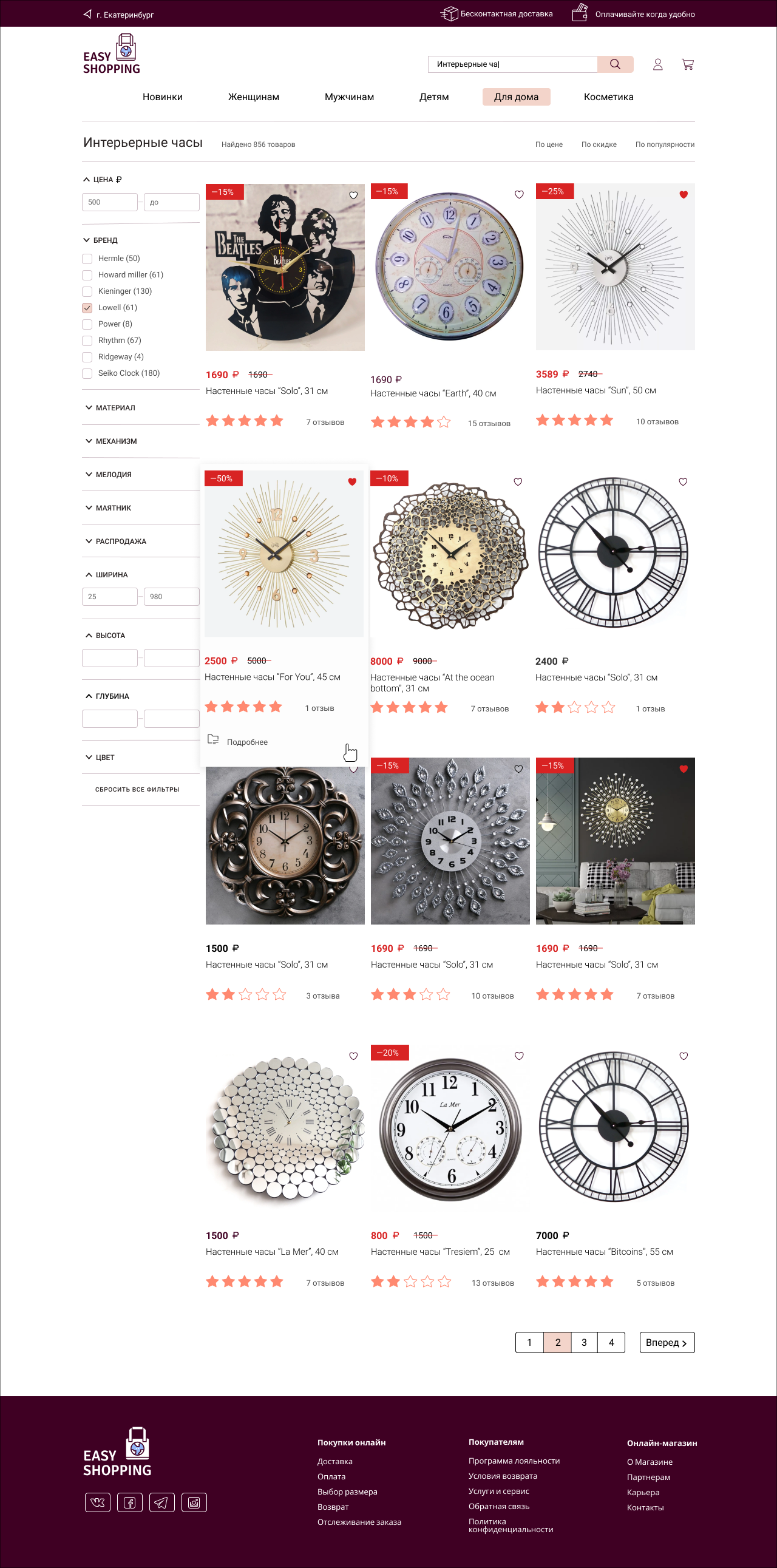777x1568 pixels.
Task: Open the "Earth" clock product thumbnail
Action: [450, 266]
